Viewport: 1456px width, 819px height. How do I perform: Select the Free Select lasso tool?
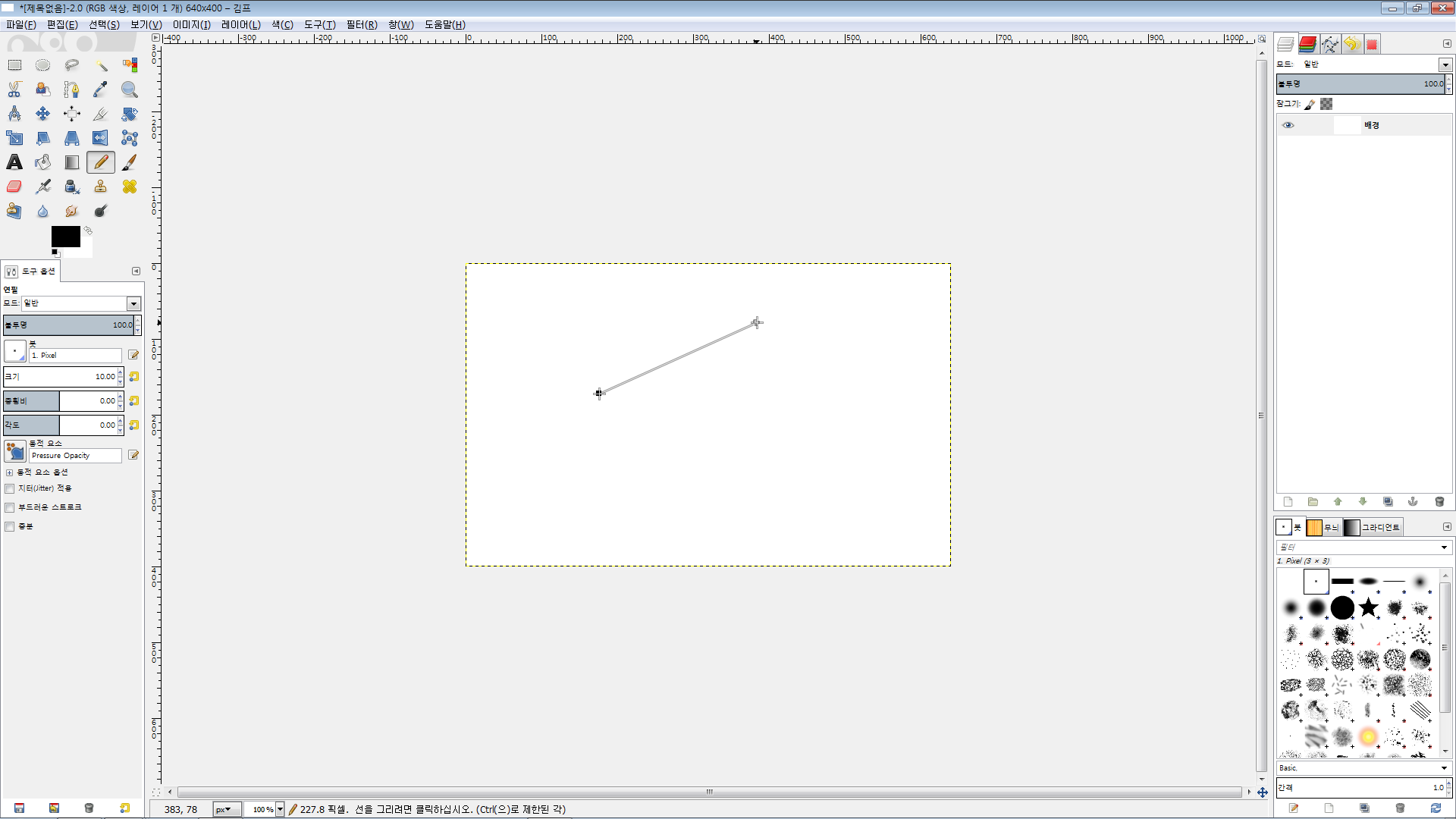tap(72, 65)
